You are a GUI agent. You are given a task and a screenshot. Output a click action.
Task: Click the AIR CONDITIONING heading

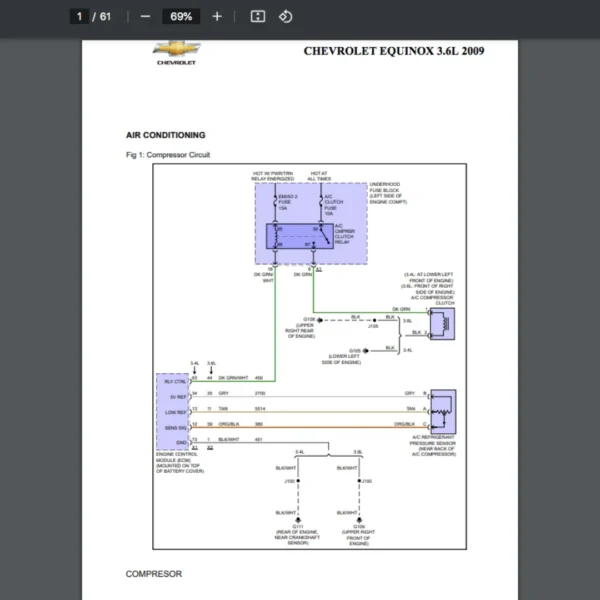tap(165, 134)
